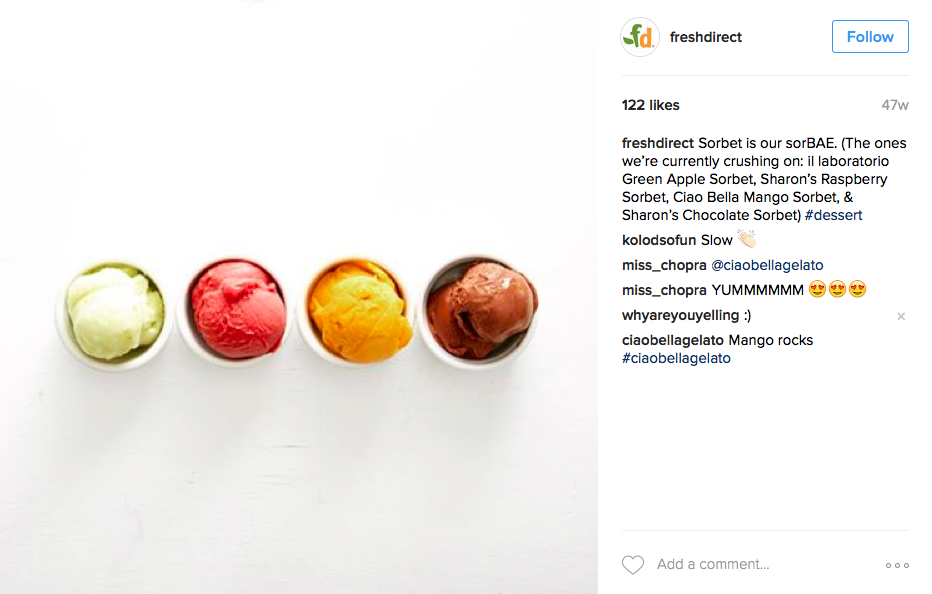This screenshot has width=932, height=594.
Task: Click the red raspberry sorbet bowl
Action: coord(236,312)
